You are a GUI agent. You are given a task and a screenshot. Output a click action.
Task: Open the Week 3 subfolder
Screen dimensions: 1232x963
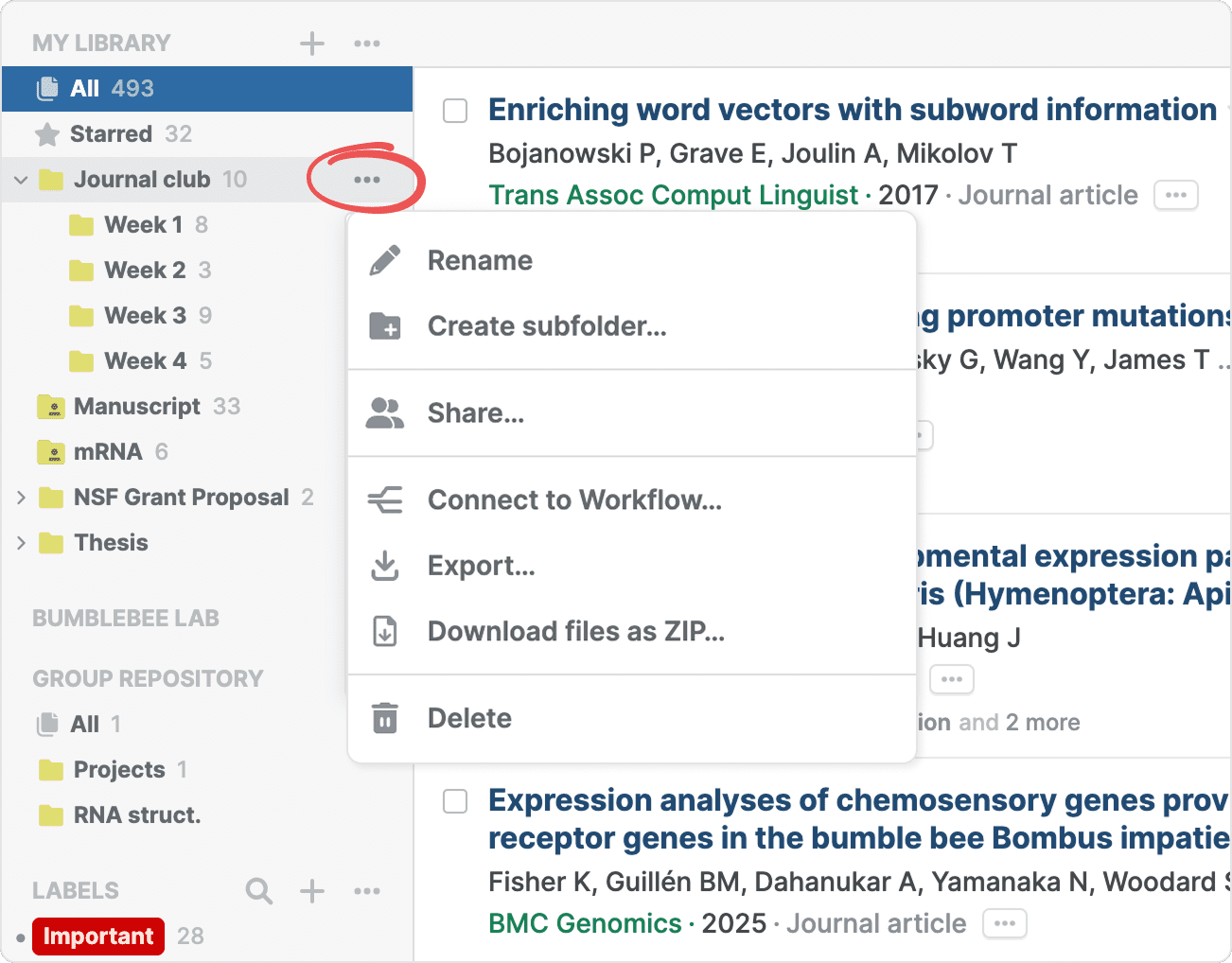(x=144, y=316)
